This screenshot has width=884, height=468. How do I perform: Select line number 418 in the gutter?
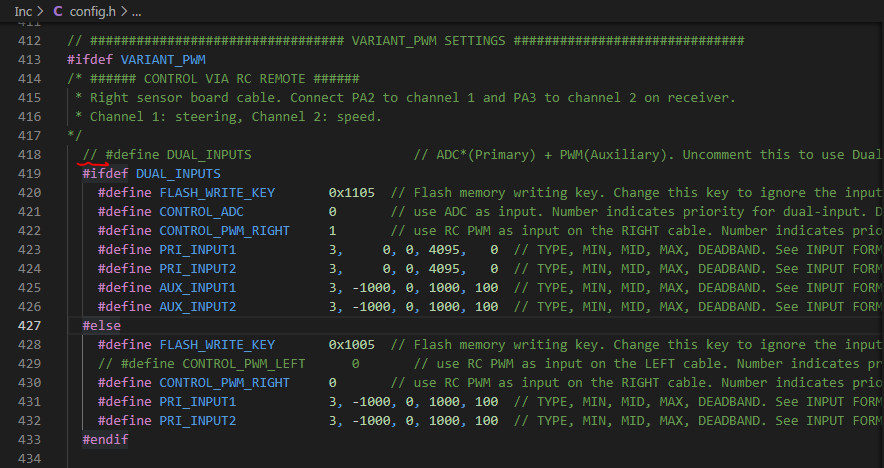pyautogui.click(x=30, y=155)
